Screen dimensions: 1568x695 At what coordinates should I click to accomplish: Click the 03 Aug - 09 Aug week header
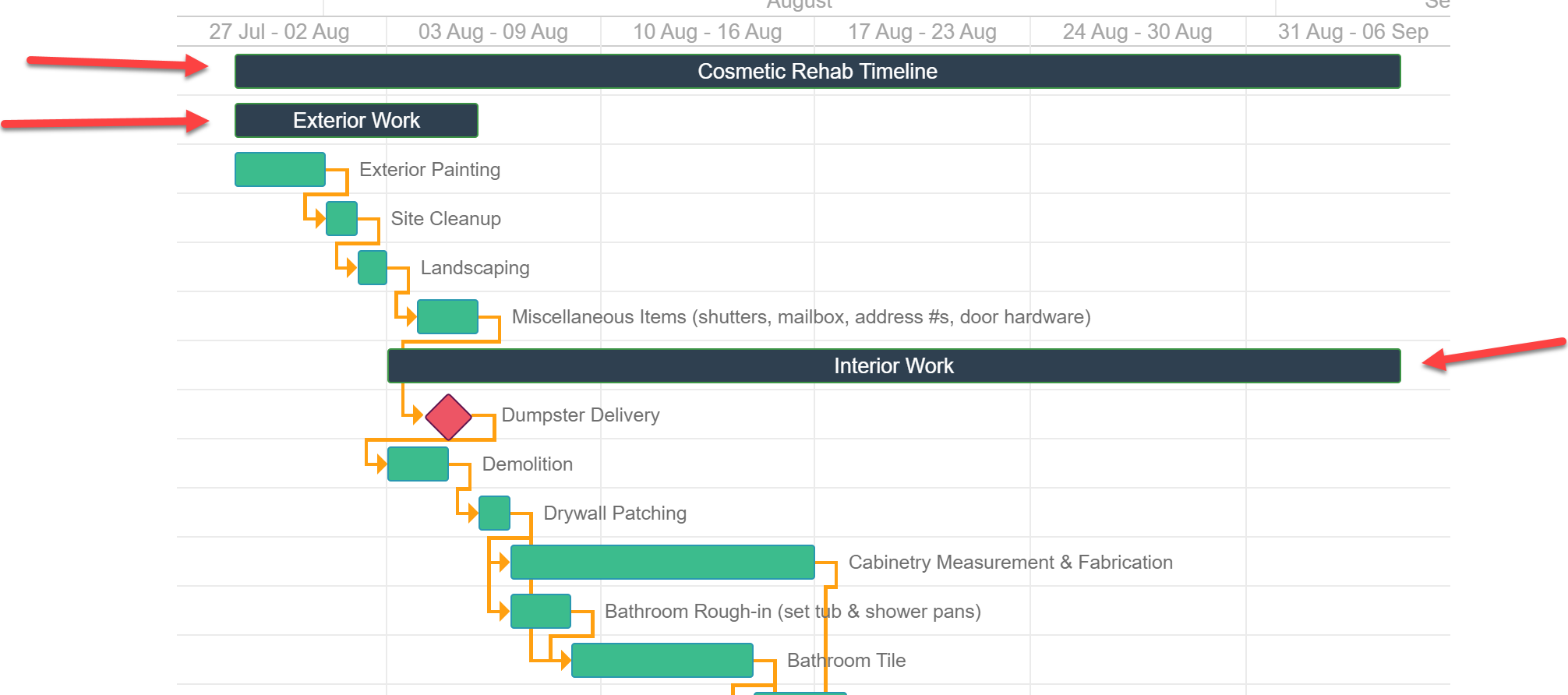coord(493,32)
